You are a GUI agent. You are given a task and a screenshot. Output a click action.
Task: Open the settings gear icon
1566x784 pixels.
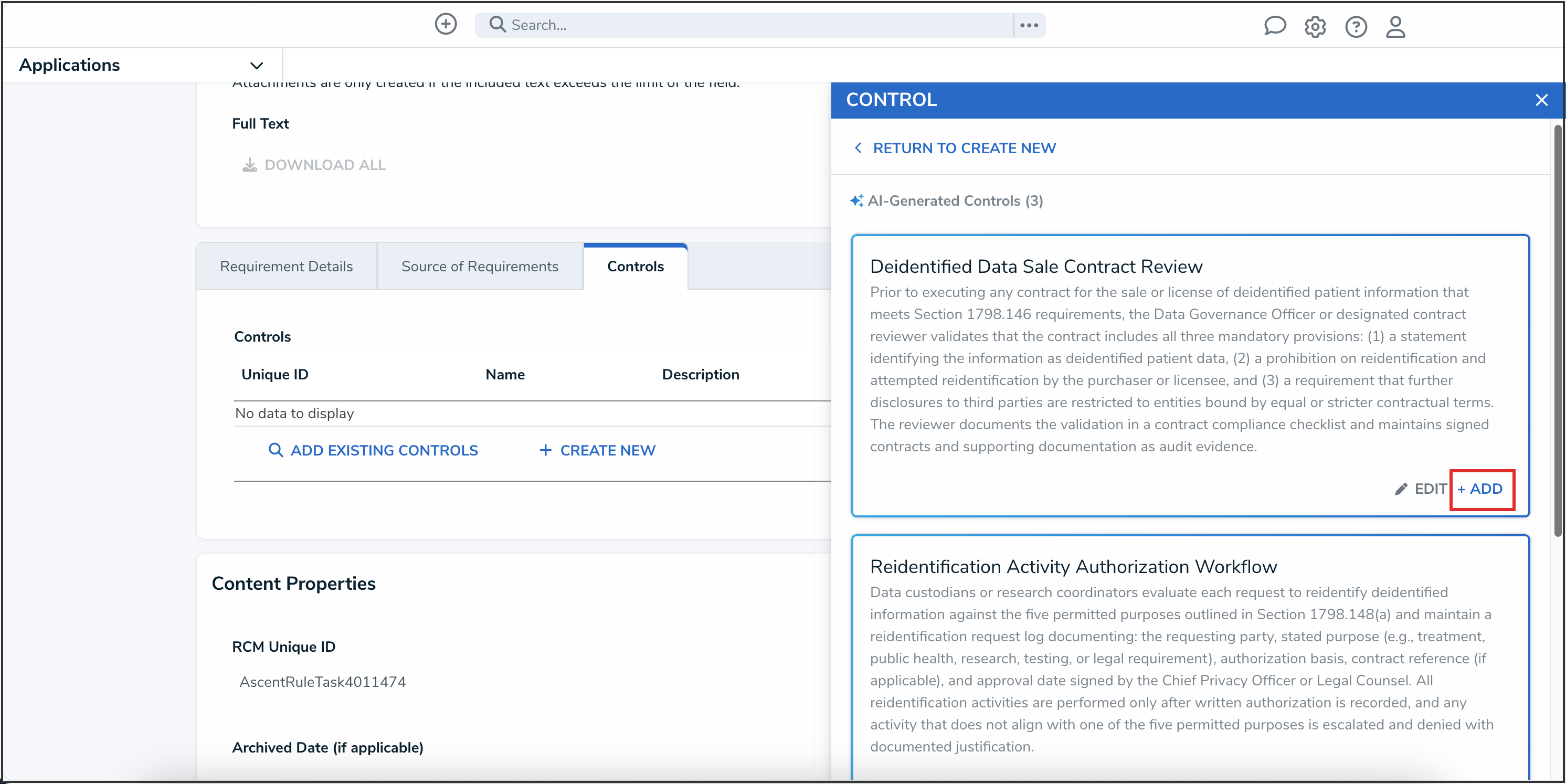tap(1315, 27)
